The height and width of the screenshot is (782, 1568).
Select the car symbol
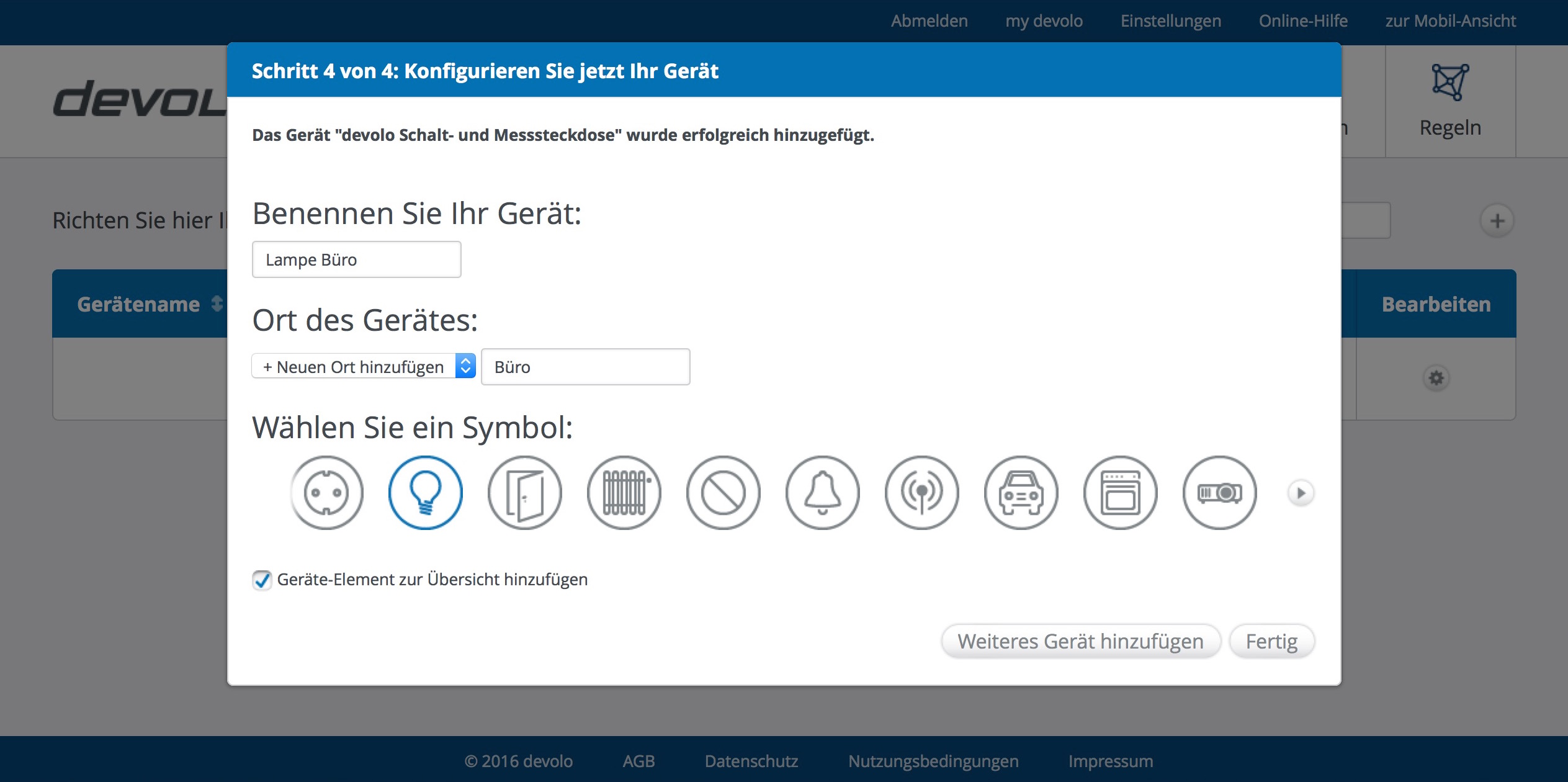coord(1021,493)
